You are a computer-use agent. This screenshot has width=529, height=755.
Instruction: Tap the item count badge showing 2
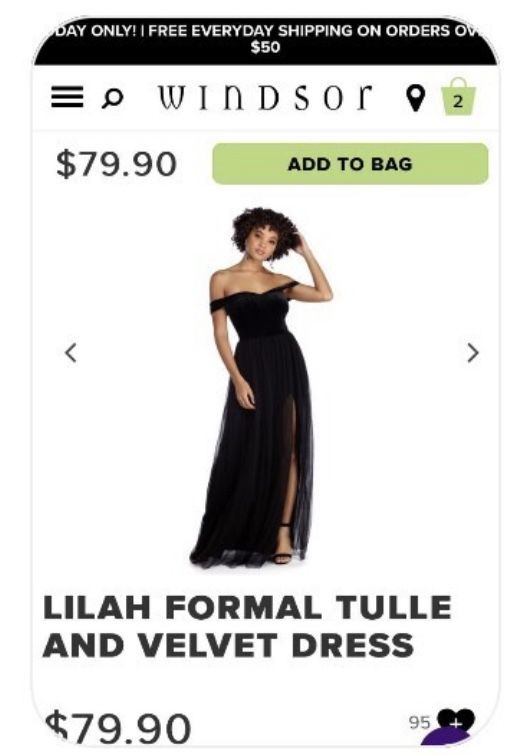[x=458, y=102]
